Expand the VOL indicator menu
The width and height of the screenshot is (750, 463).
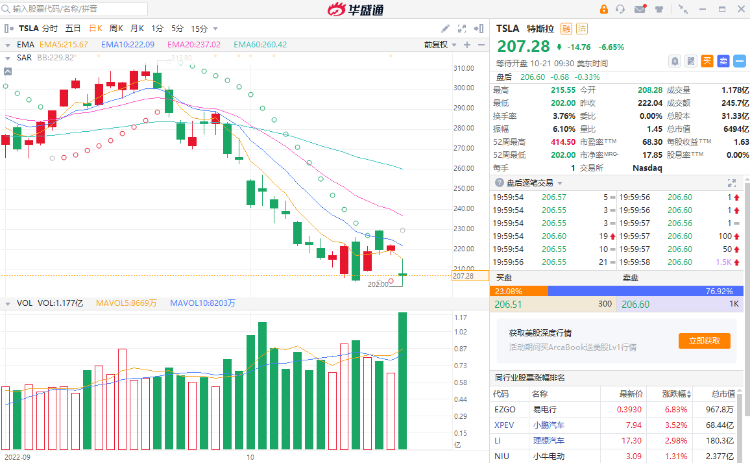[8, 304]
